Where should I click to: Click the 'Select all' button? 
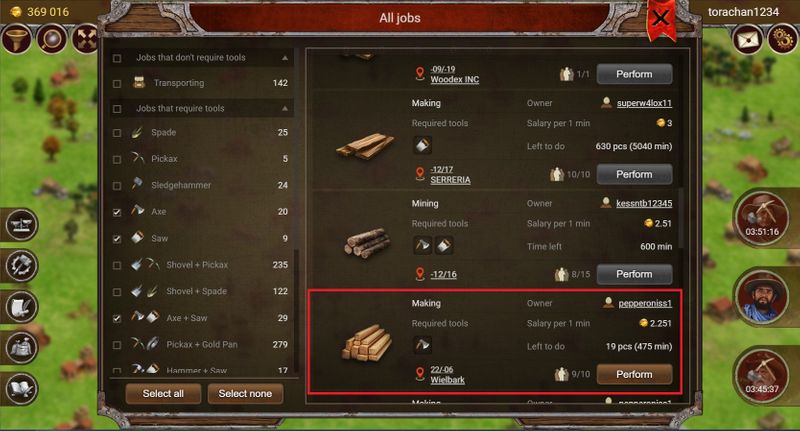[163, 394]
